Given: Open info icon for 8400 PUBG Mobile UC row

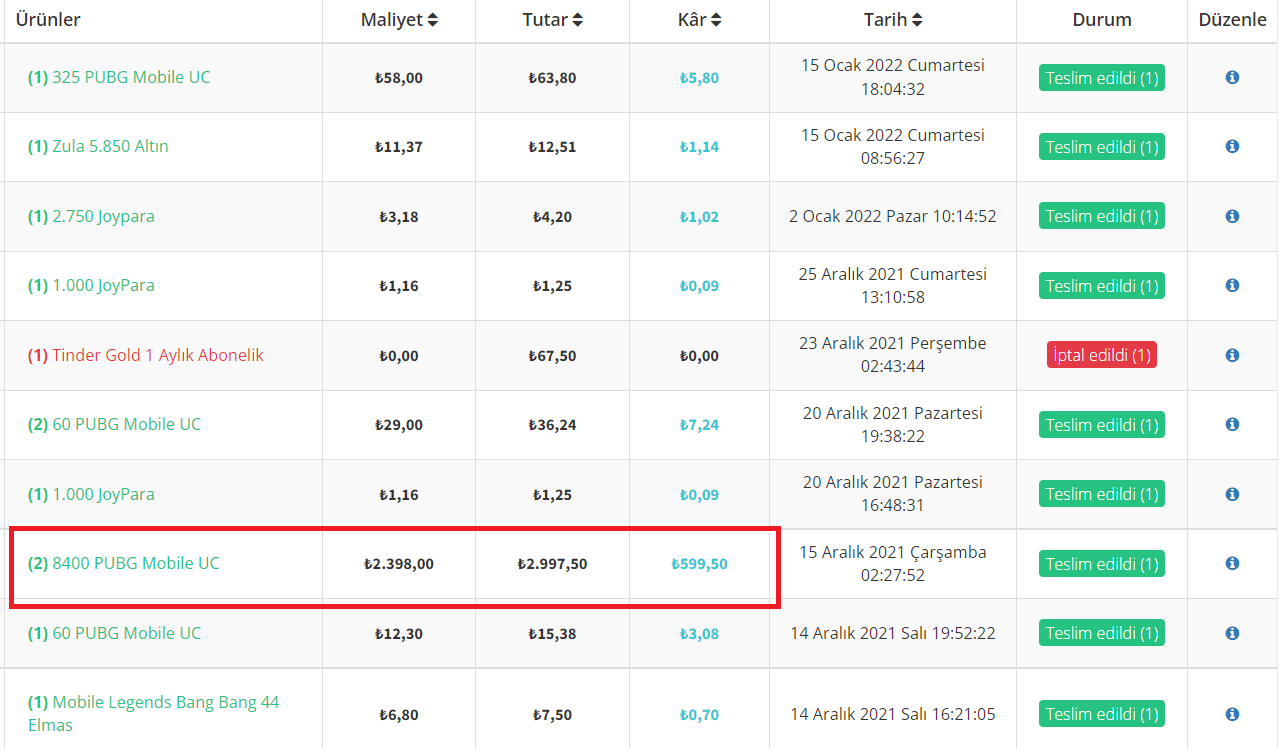Looking at the screenshot, I should pyautogui.click(x=1232, y=563).
